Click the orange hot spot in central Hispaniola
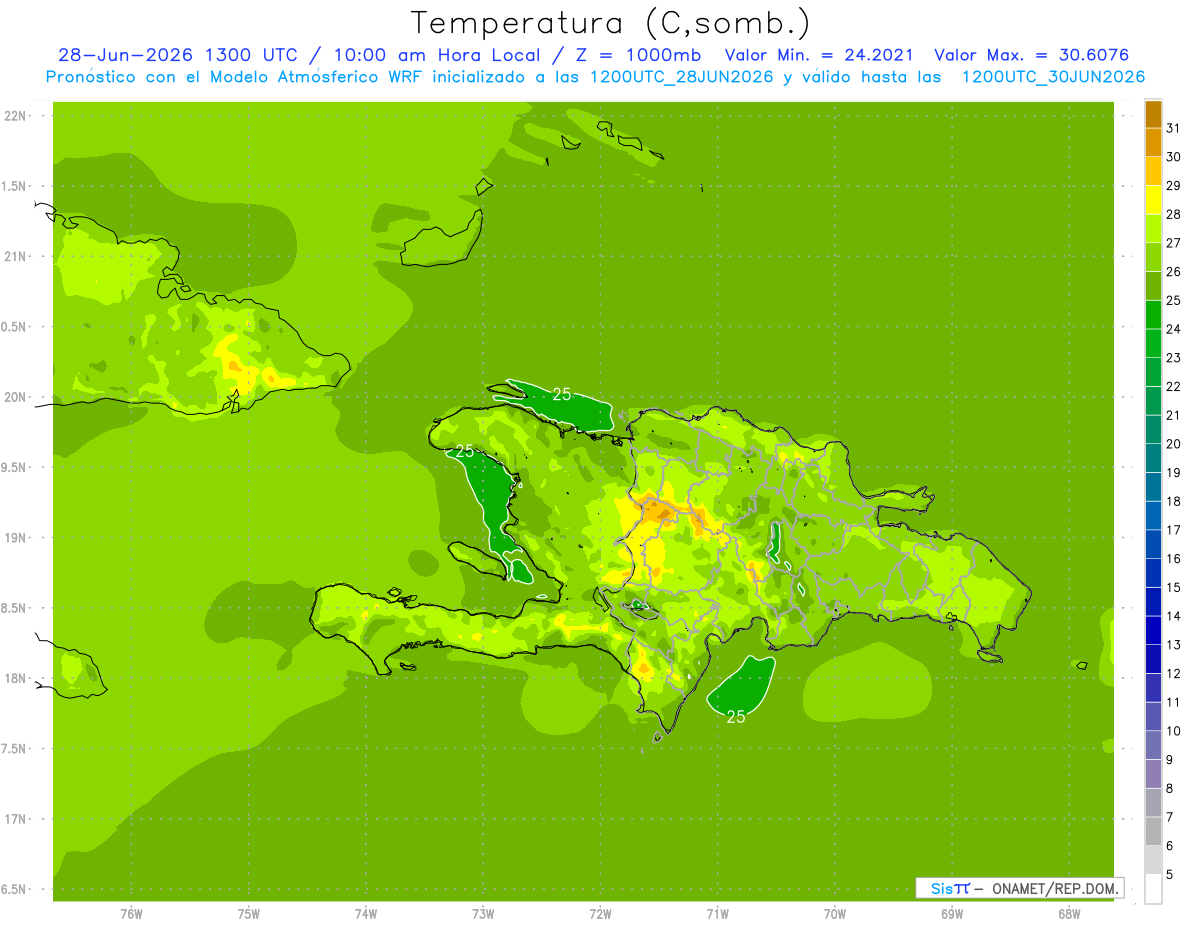Screen dimensions: 1200x927 [658, 511]
